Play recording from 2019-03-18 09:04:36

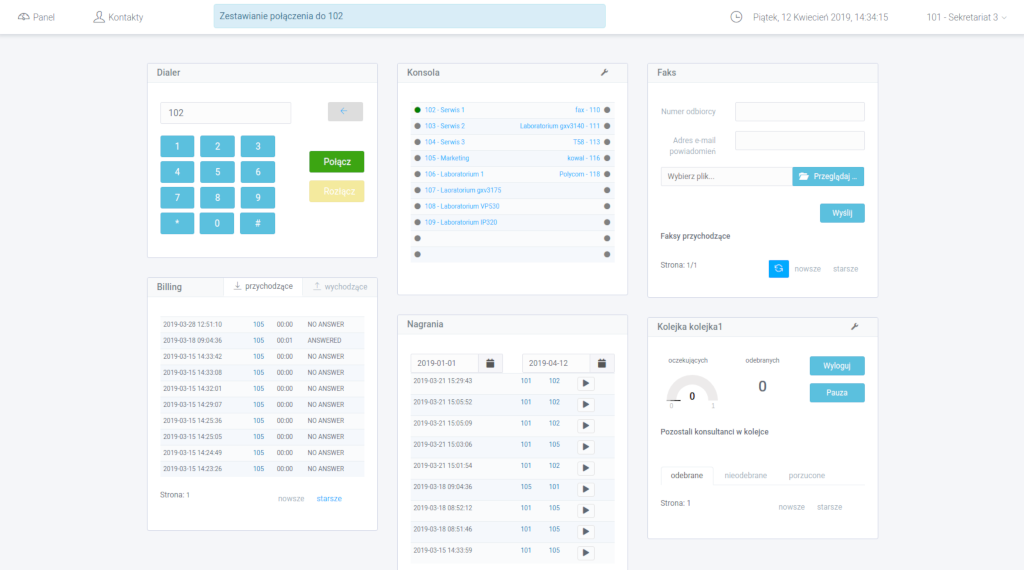[x=586, y=489]
